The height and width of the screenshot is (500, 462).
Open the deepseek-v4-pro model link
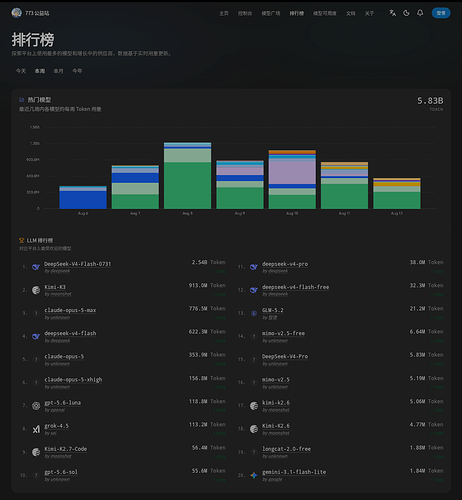(x=285, y=264)
